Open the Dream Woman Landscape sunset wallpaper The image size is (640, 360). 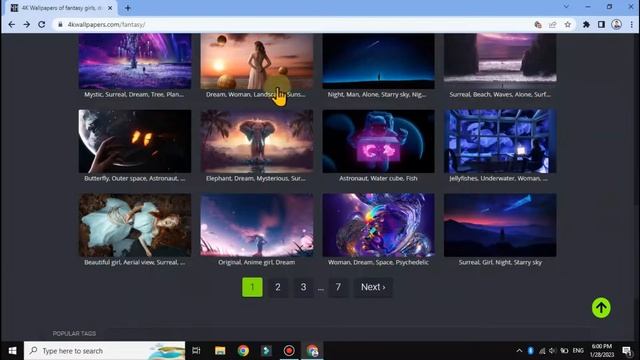257,61
